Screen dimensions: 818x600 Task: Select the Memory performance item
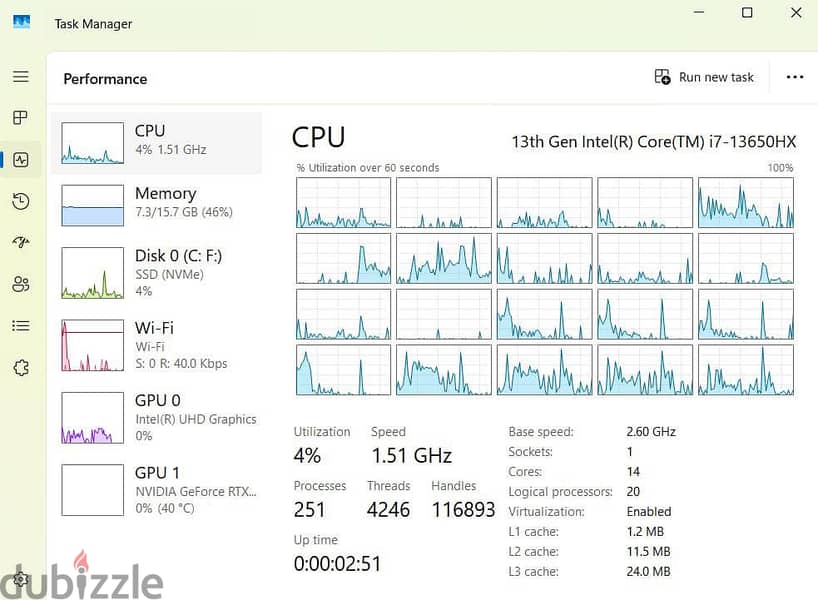point(157,205)
